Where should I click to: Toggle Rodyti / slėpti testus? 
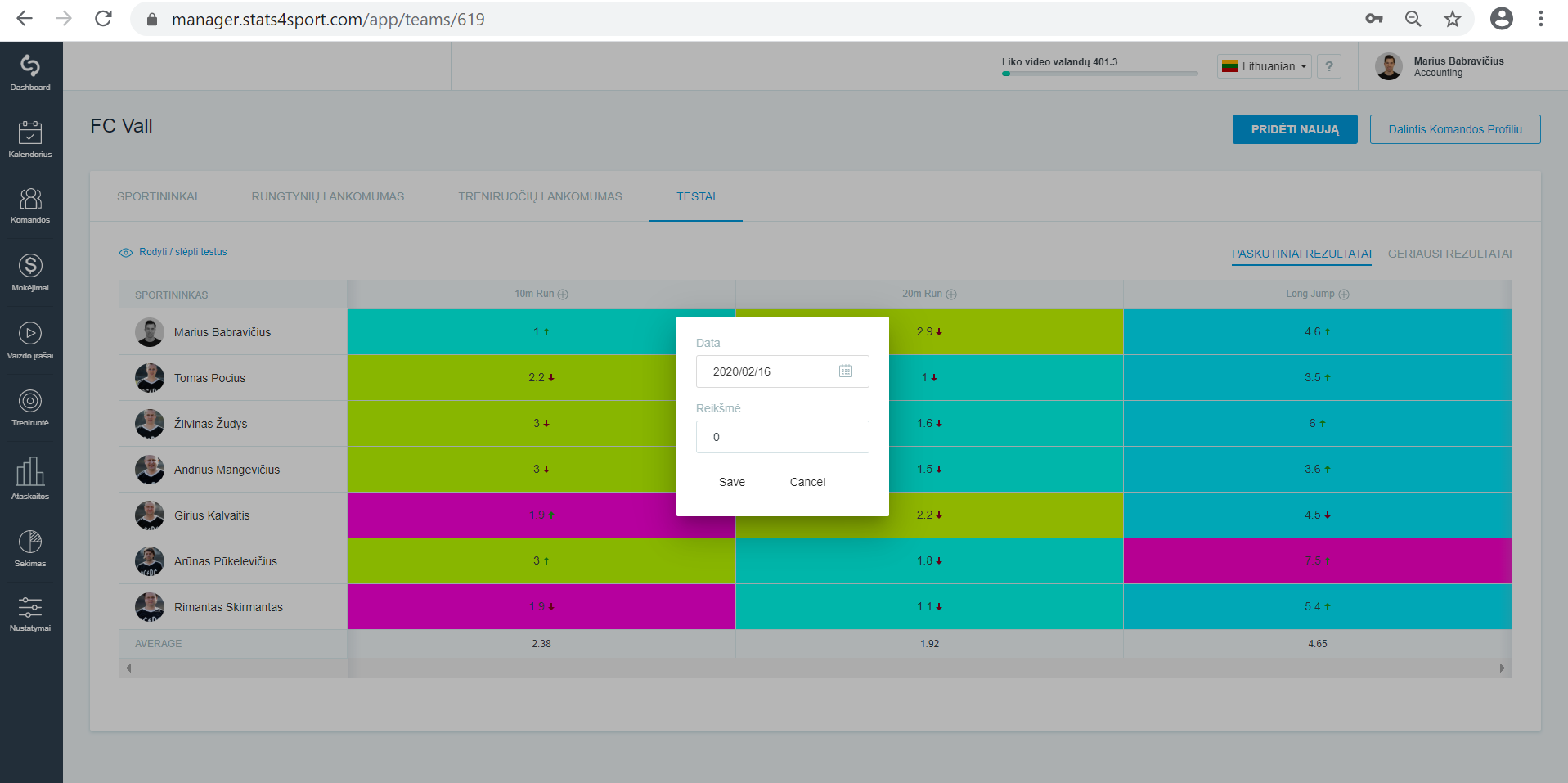pos(173,252)
